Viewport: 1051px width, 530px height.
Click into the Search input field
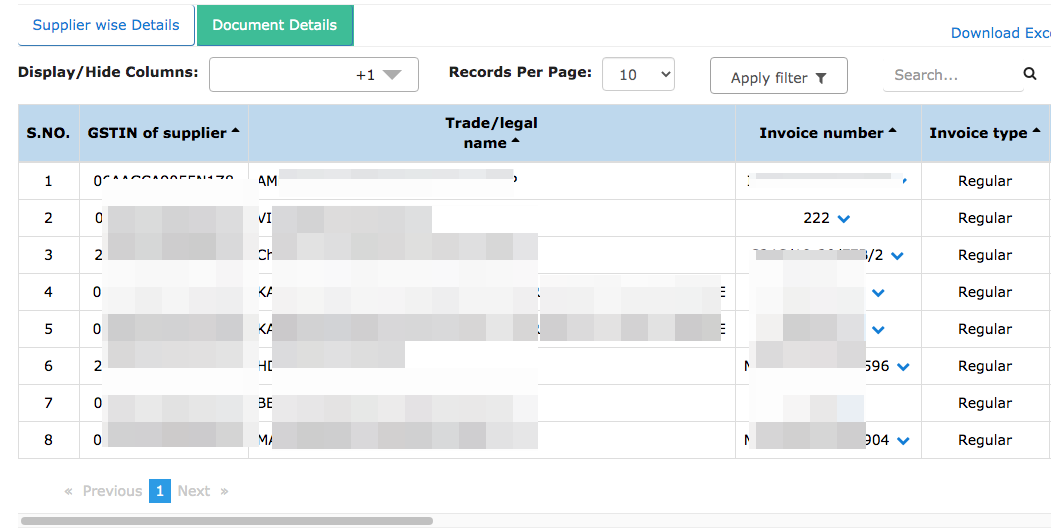[952, 75]
